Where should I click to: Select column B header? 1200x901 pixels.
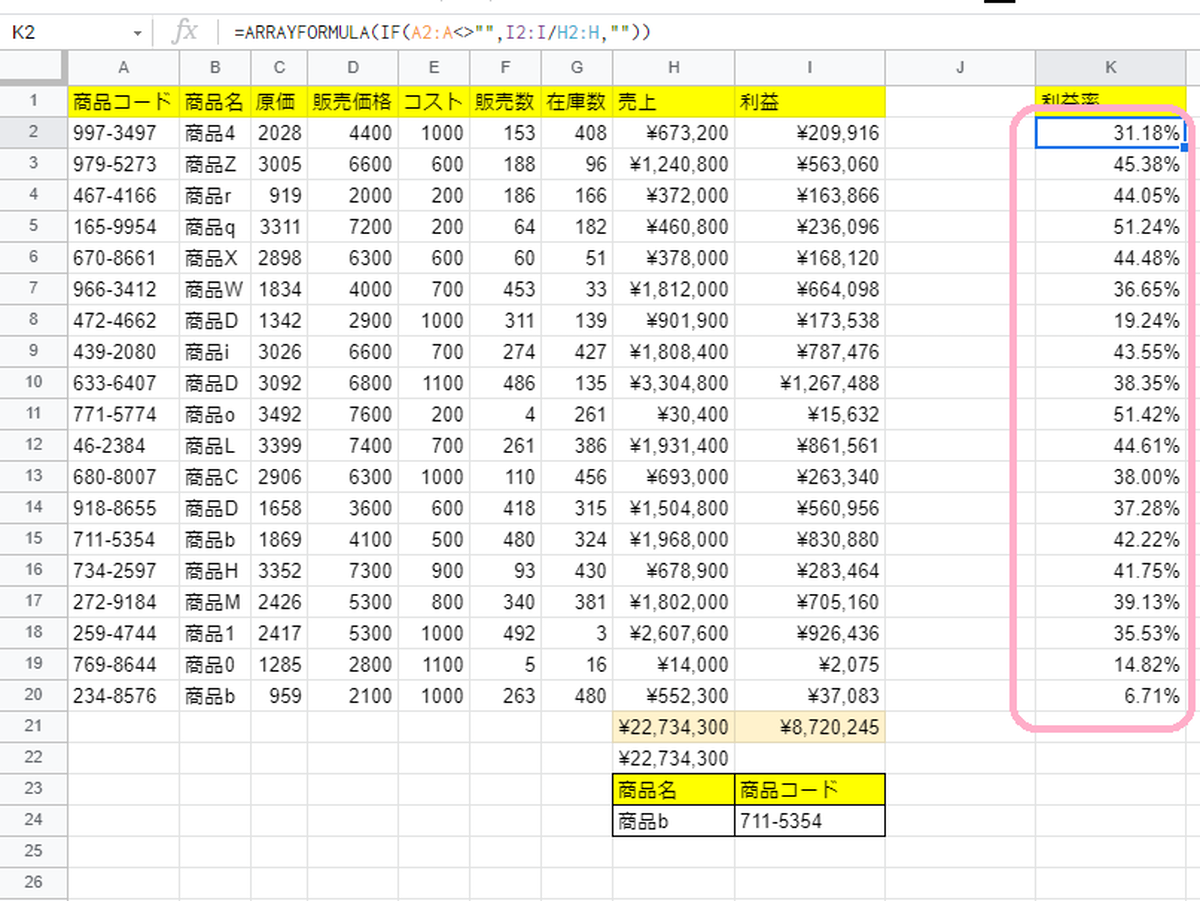[215, 68]
